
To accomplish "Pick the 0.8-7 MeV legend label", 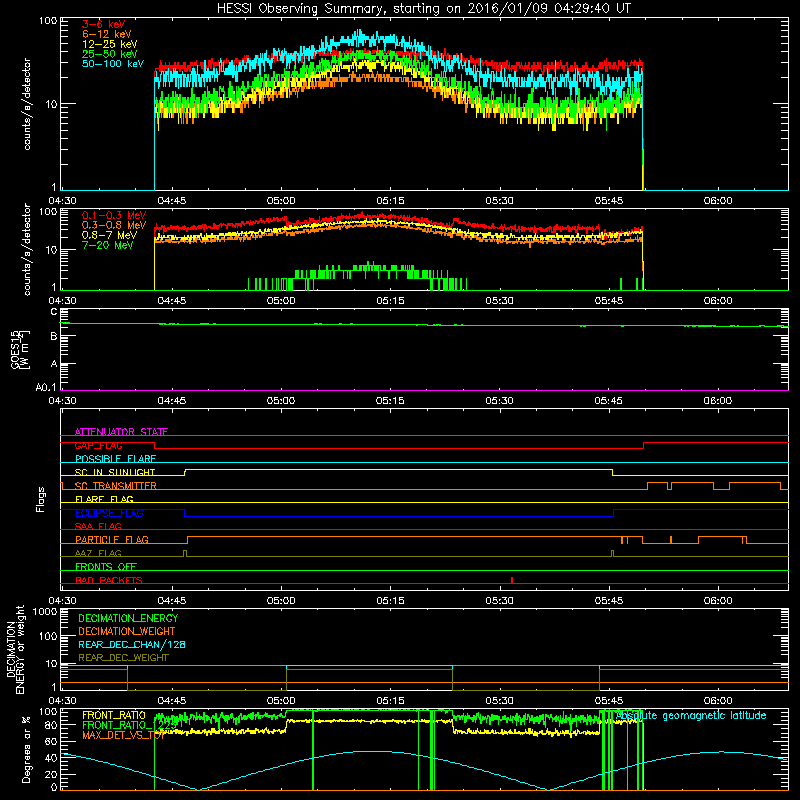I will point(109,235).
